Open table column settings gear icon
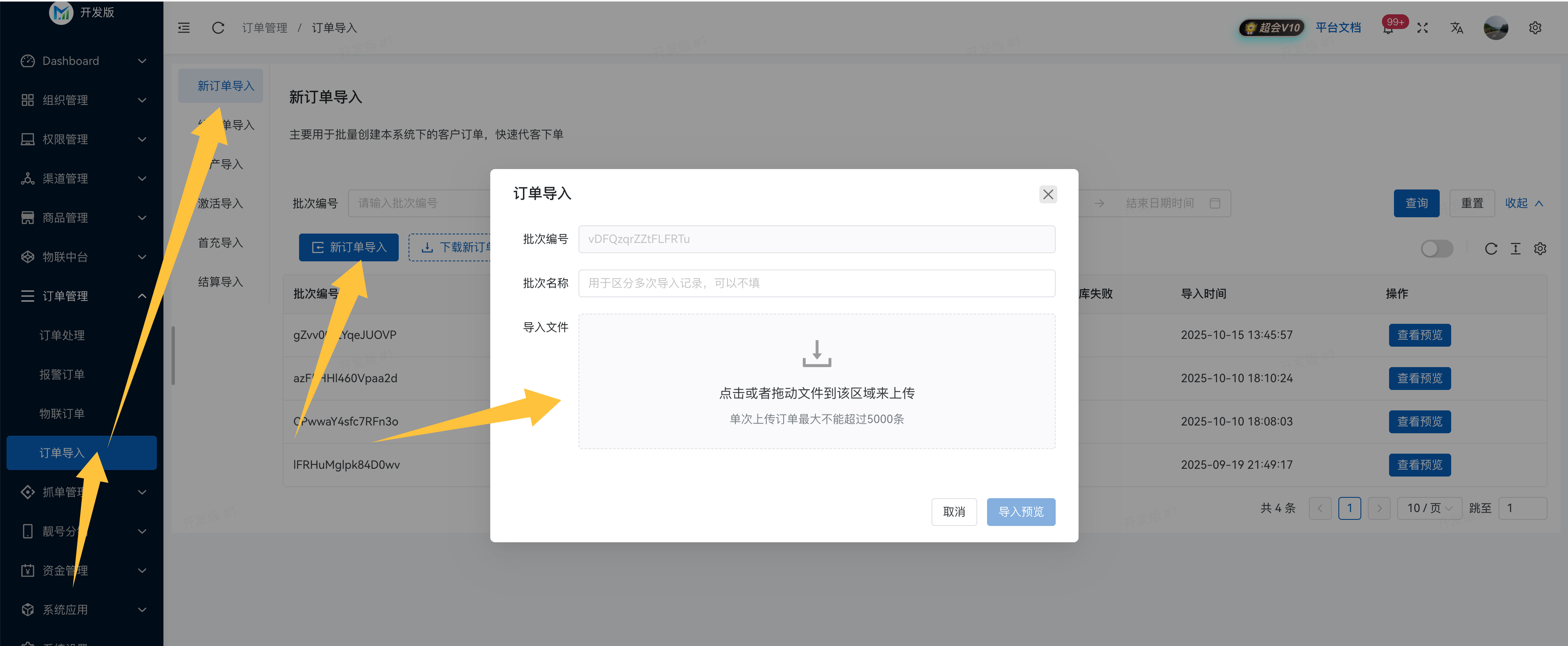Image resolution: width=1568 pixels, height=646 pixels. click(1540, 249)
